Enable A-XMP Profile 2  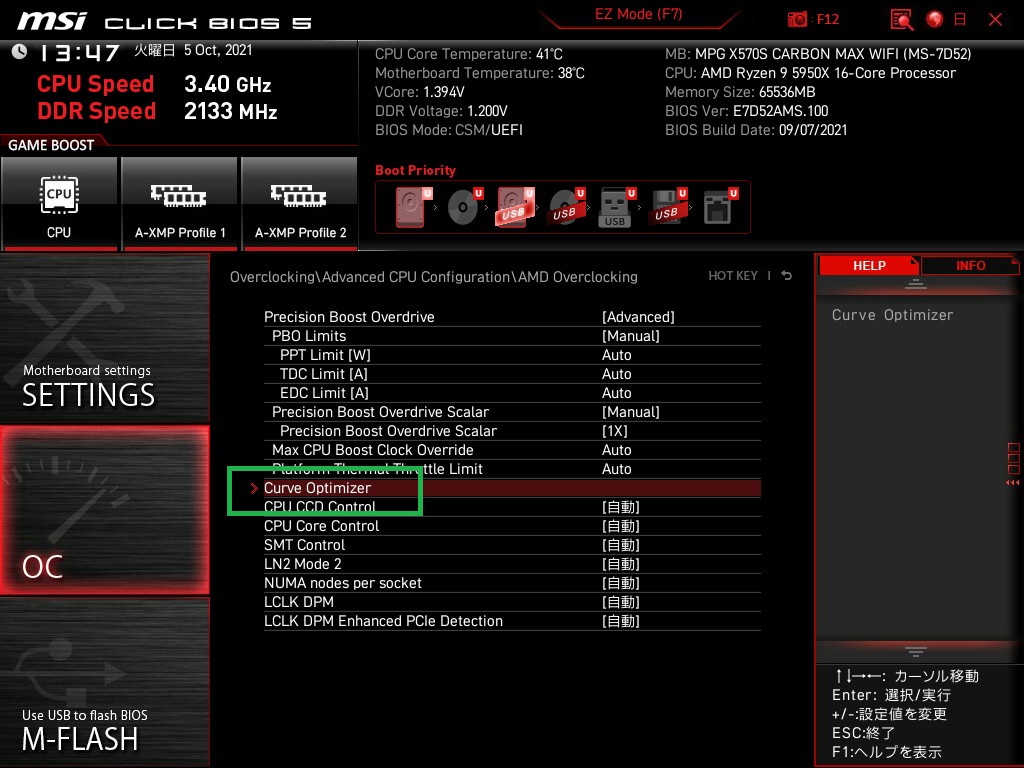[x=300, y=203]
